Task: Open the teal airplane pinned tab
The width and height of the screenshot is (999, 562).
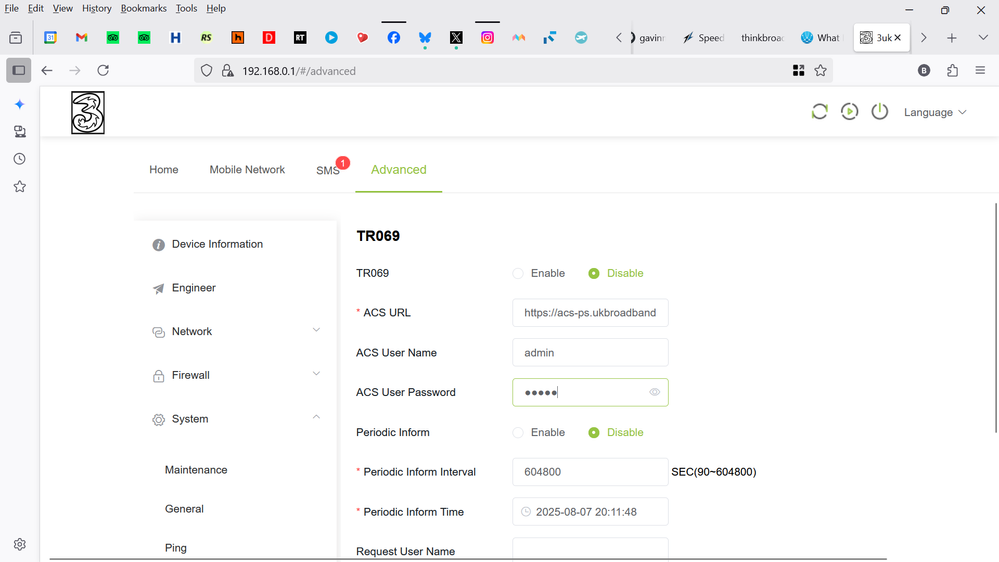Action: point(581,38)
